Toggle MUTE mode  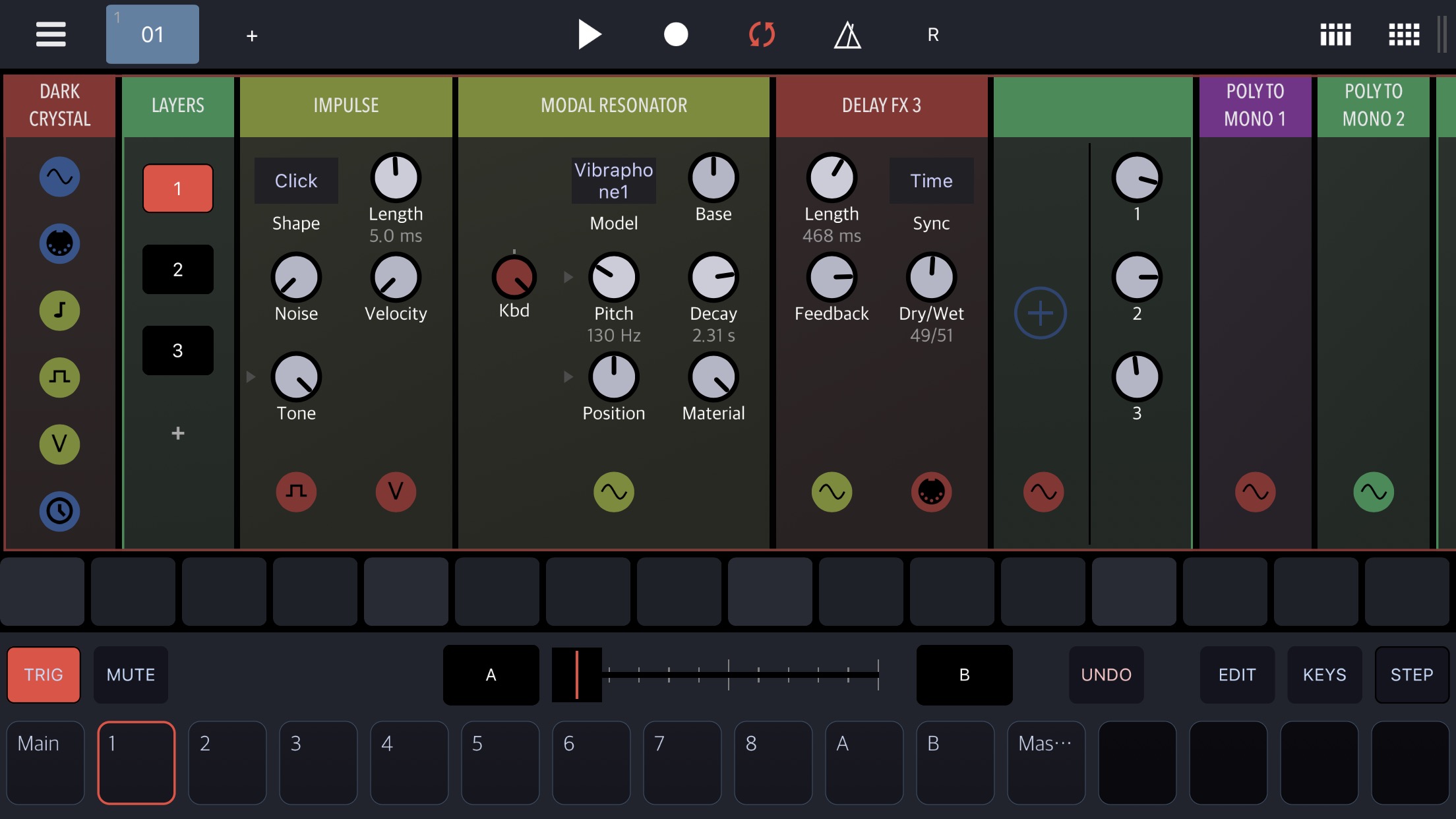coord(131,675)
